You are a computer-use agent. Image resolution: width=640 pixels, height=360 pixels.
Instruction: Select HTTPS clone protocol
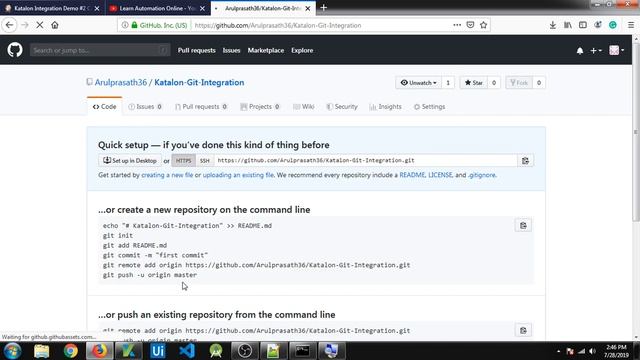click(x=183, y=161)
